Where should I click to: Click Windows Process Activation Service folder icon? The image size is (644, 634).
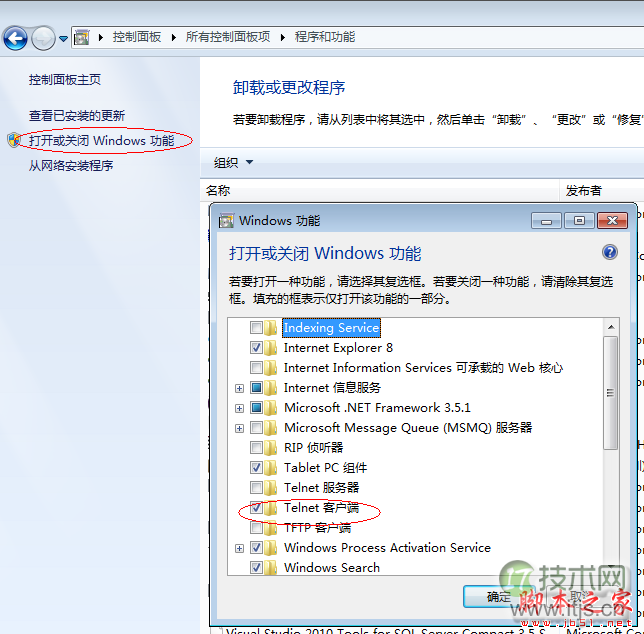(271, 547)
